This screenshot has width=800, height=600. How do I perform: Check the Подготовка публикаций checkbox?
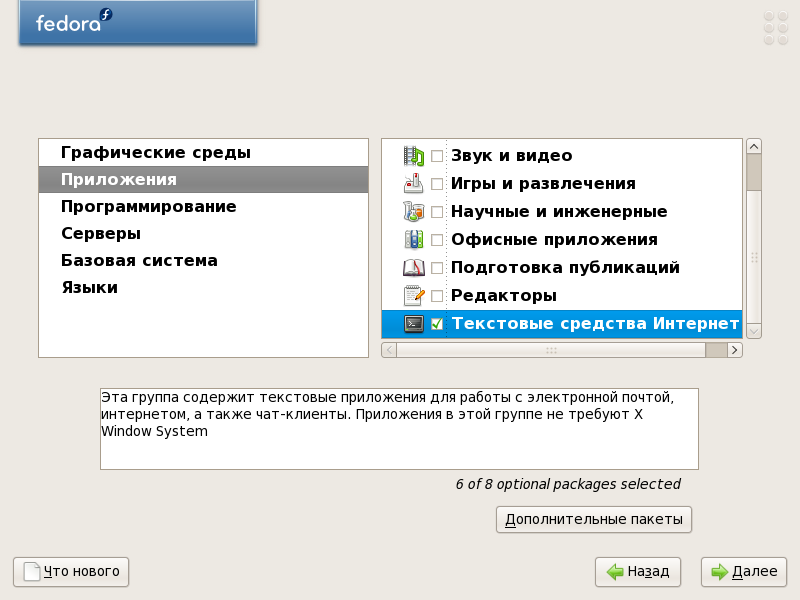pos(437,268)
